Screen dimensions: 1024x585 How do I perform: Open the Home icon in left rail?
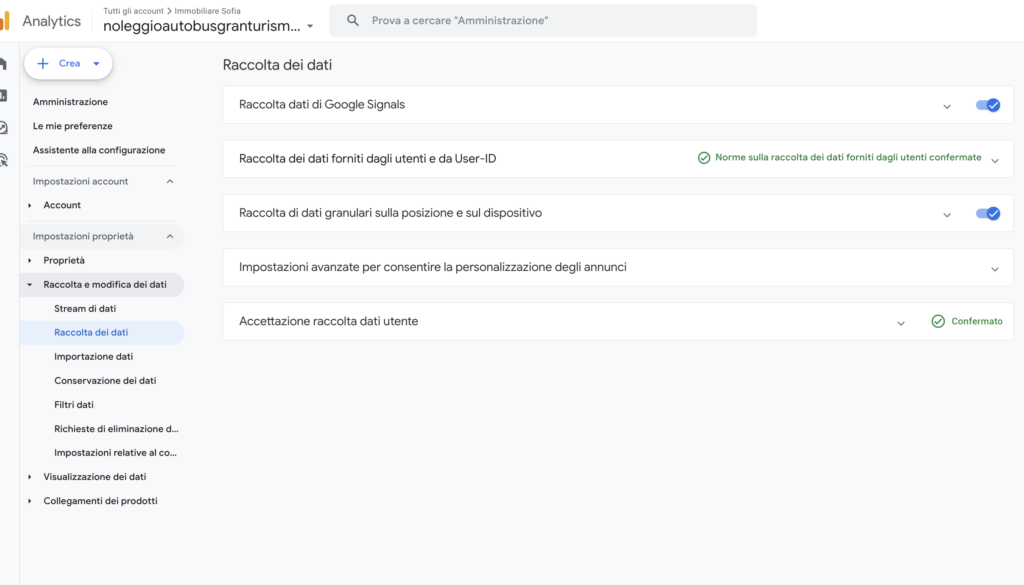4,64
